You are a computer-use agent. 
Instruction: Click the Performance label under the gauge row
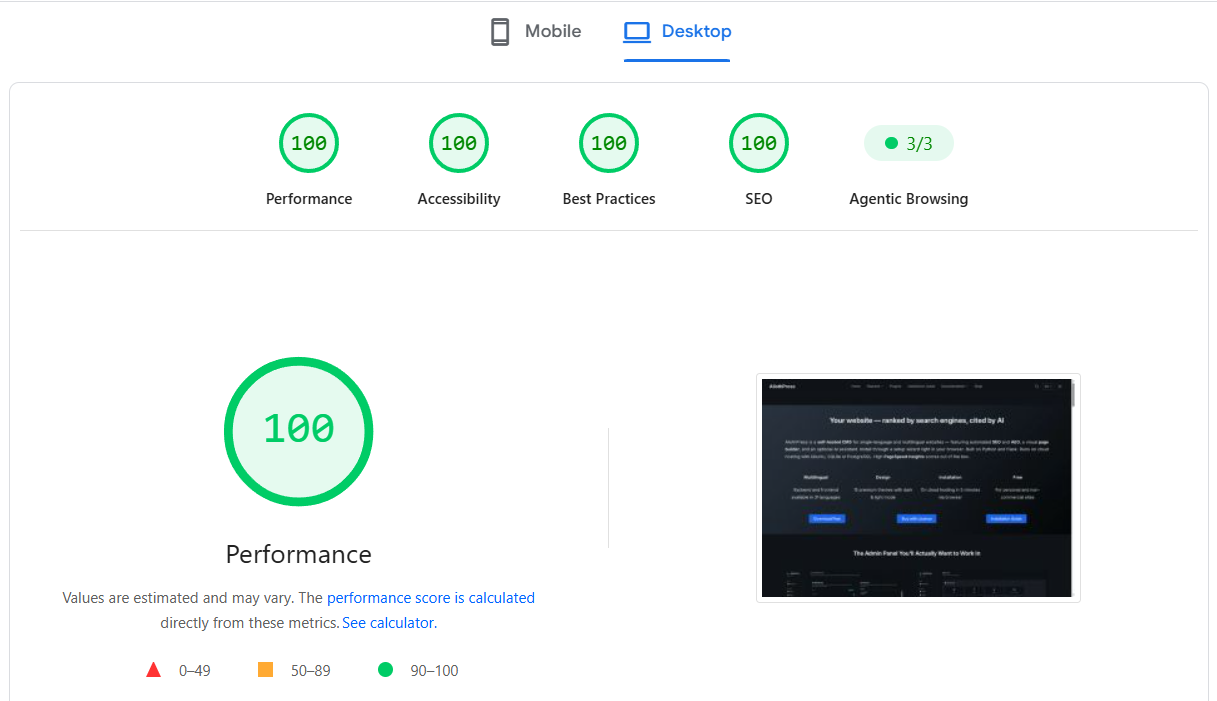click(x=309, y=199)
